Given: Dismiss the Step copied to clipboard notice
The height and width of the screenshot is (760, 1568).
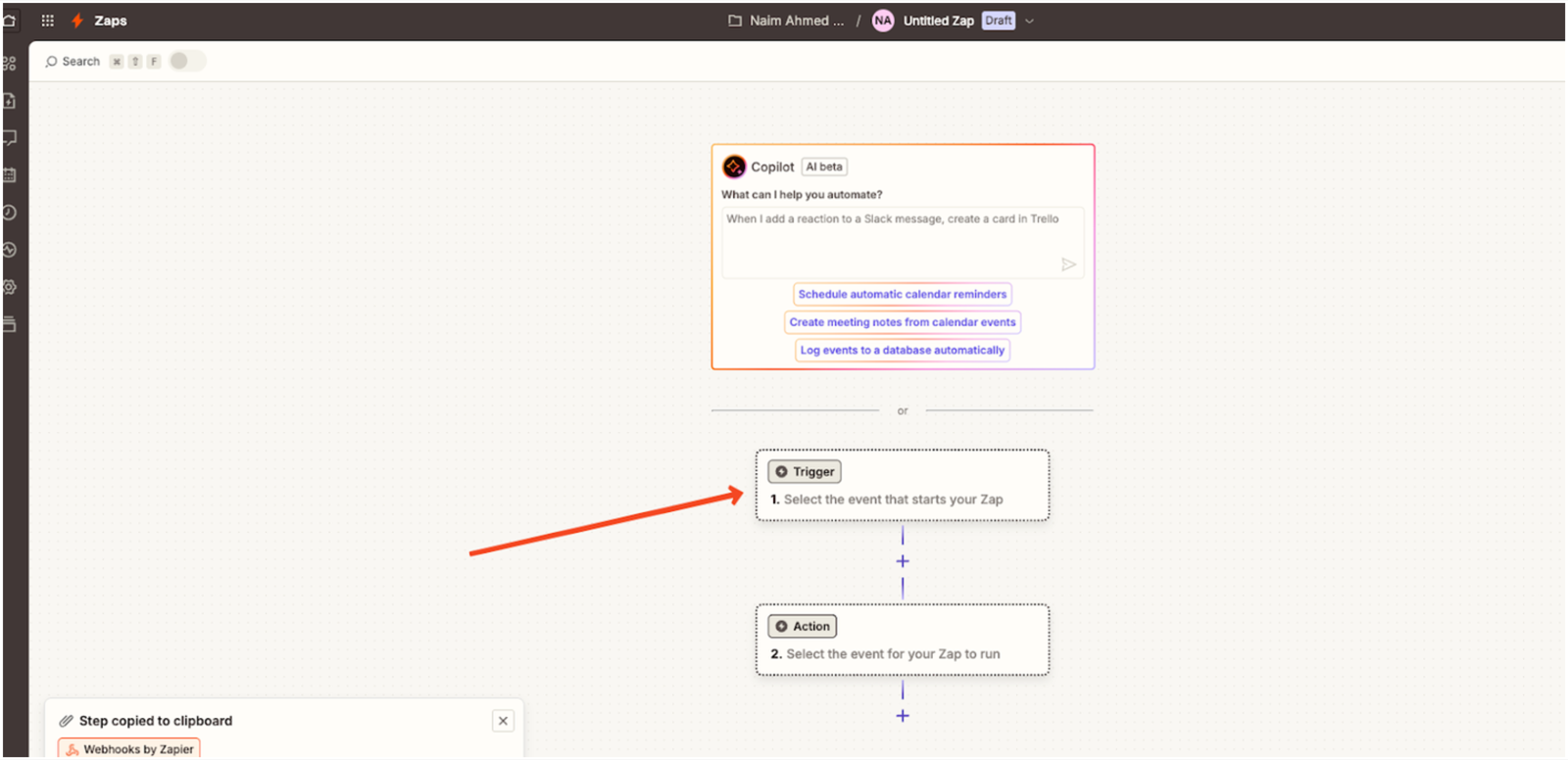Looking at the screenshot, I should [503, 721].
